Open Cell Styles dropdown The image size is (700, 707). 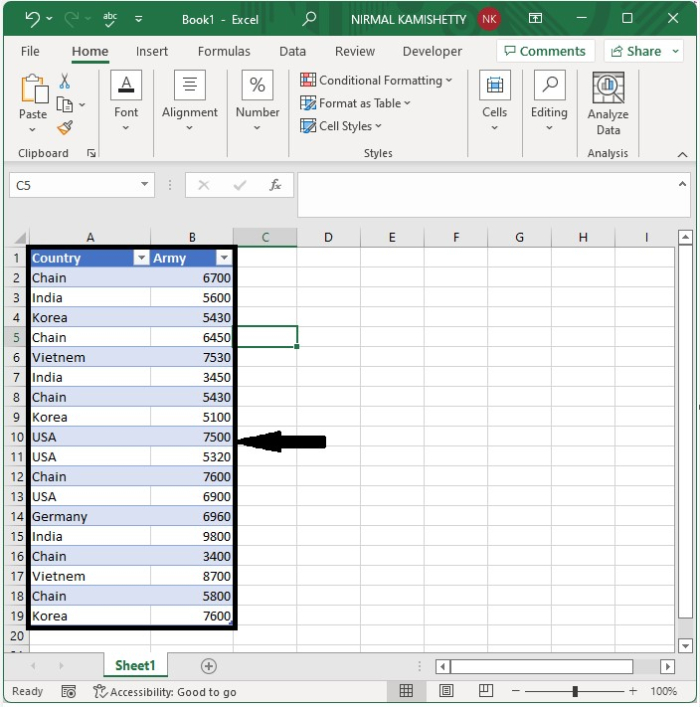[341, 126]
